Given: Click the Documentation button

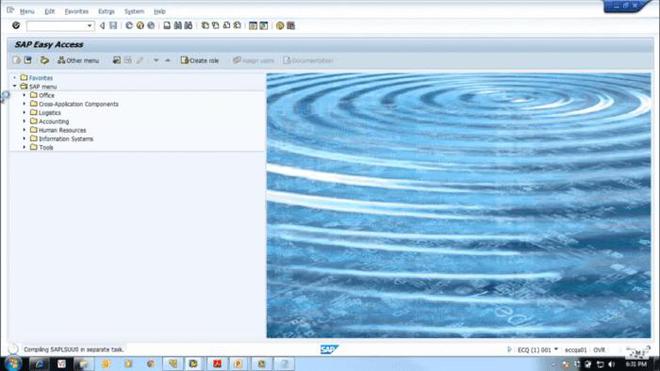Looking at the screenshot, I should click(308, 60).
